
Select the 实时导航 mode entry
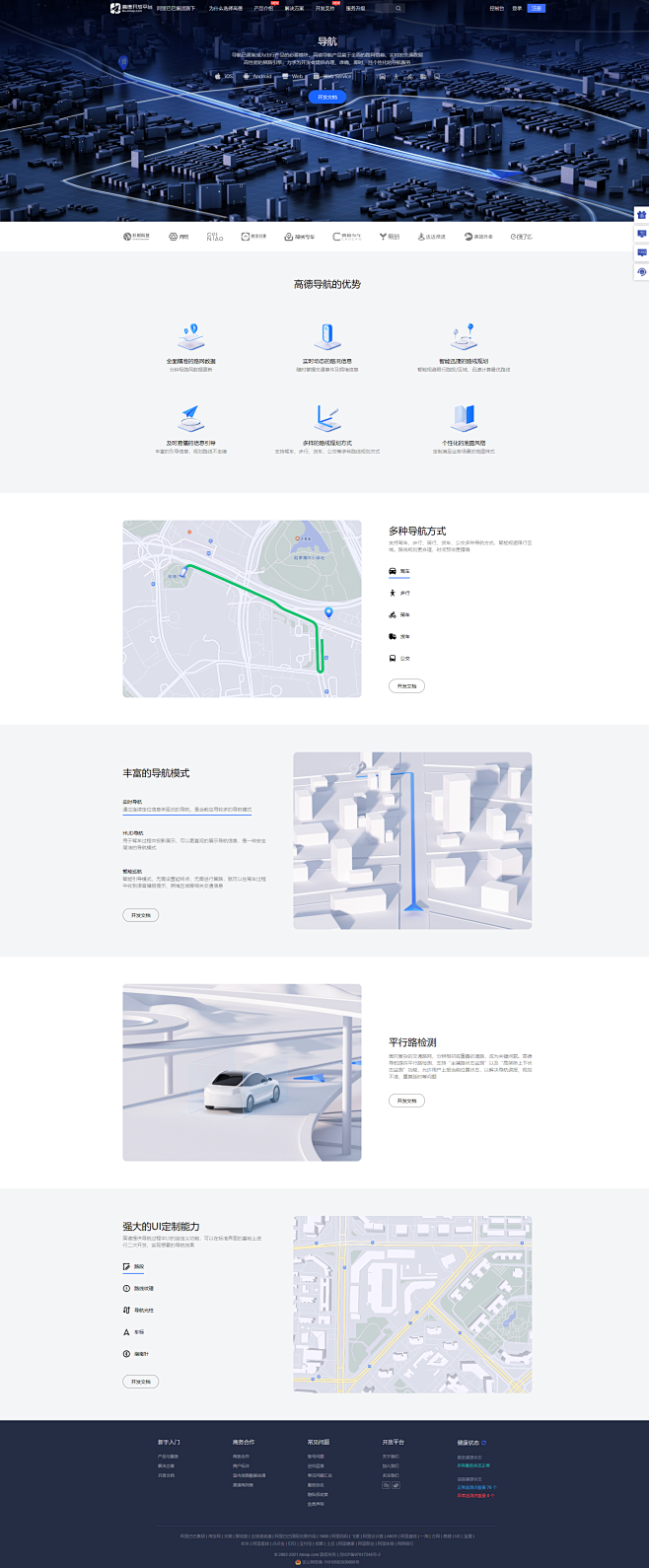[x=187, y=806]
